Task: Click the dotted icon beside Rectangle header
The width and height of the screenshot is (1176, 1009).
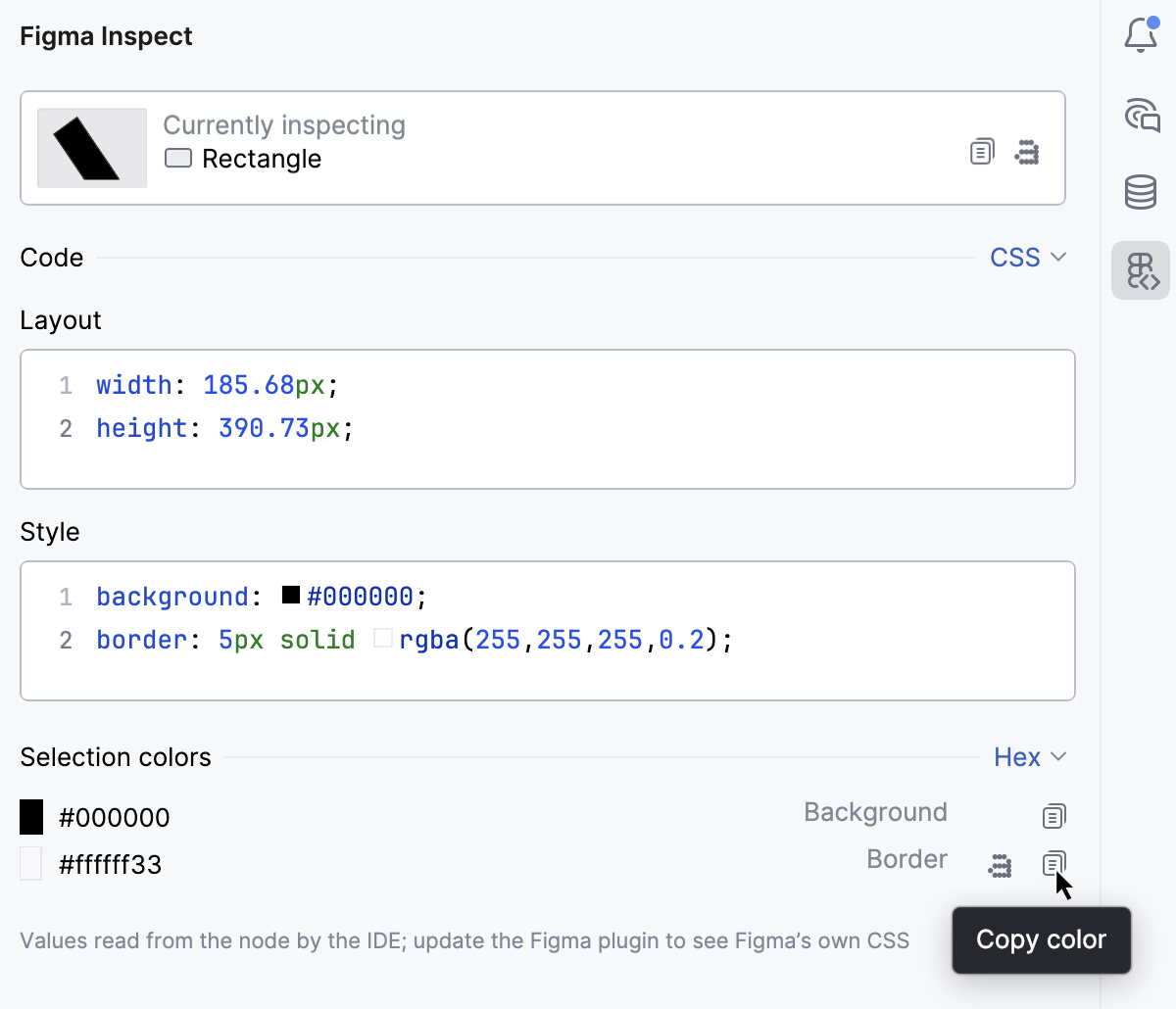Action: coord(1027,152)
